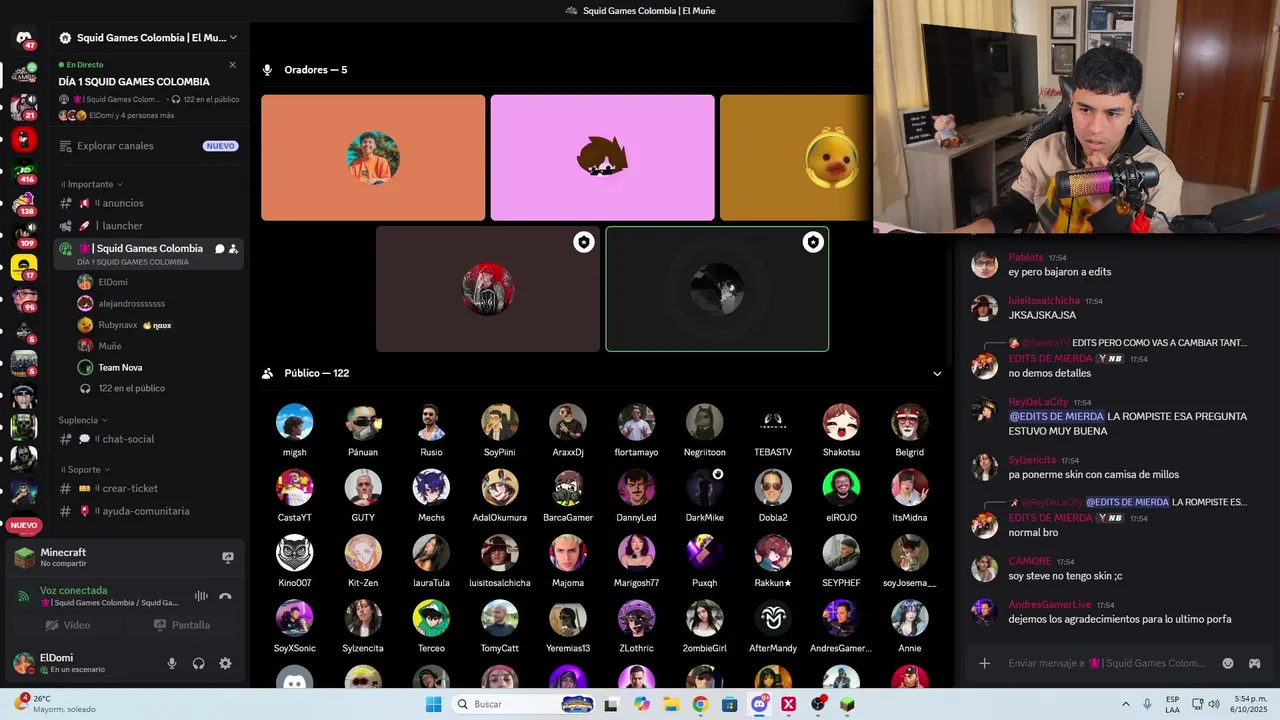
Task: Collapse the Suplencia category
Action: point(83,420)
